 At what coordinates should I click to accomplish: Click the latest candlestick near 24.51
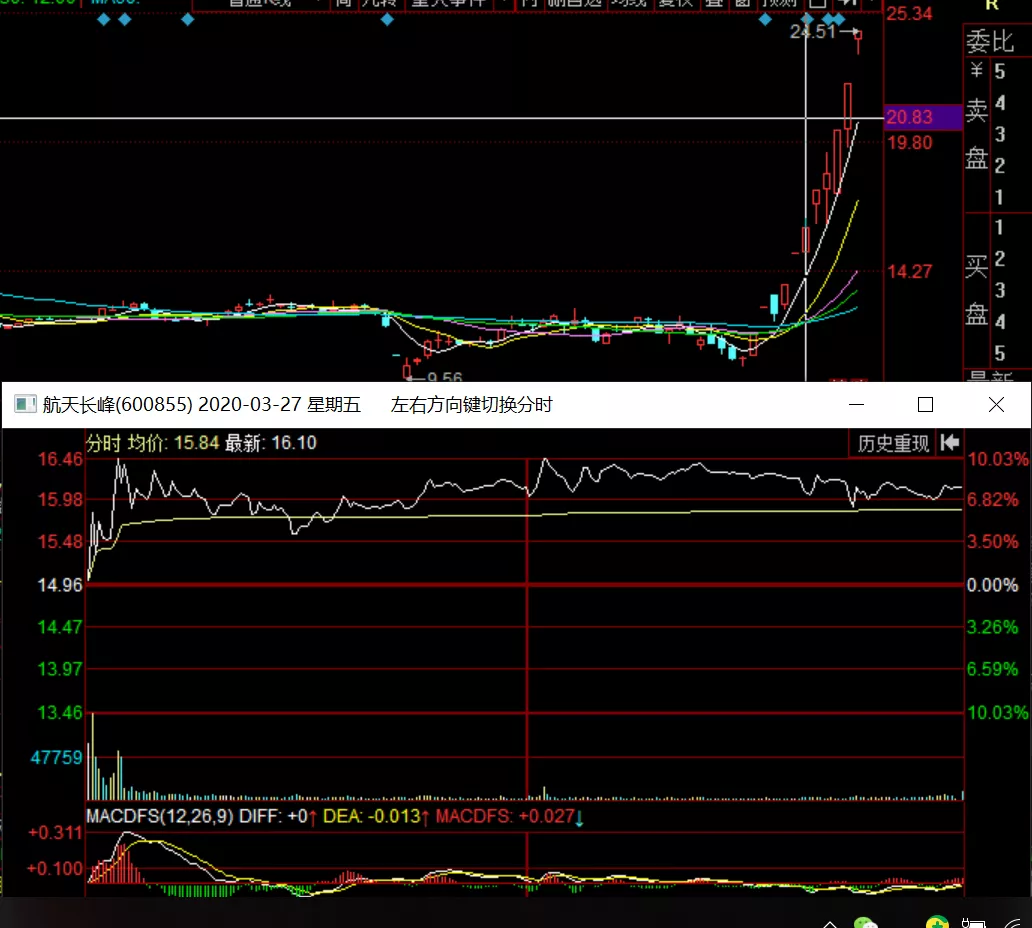[858, 41]
